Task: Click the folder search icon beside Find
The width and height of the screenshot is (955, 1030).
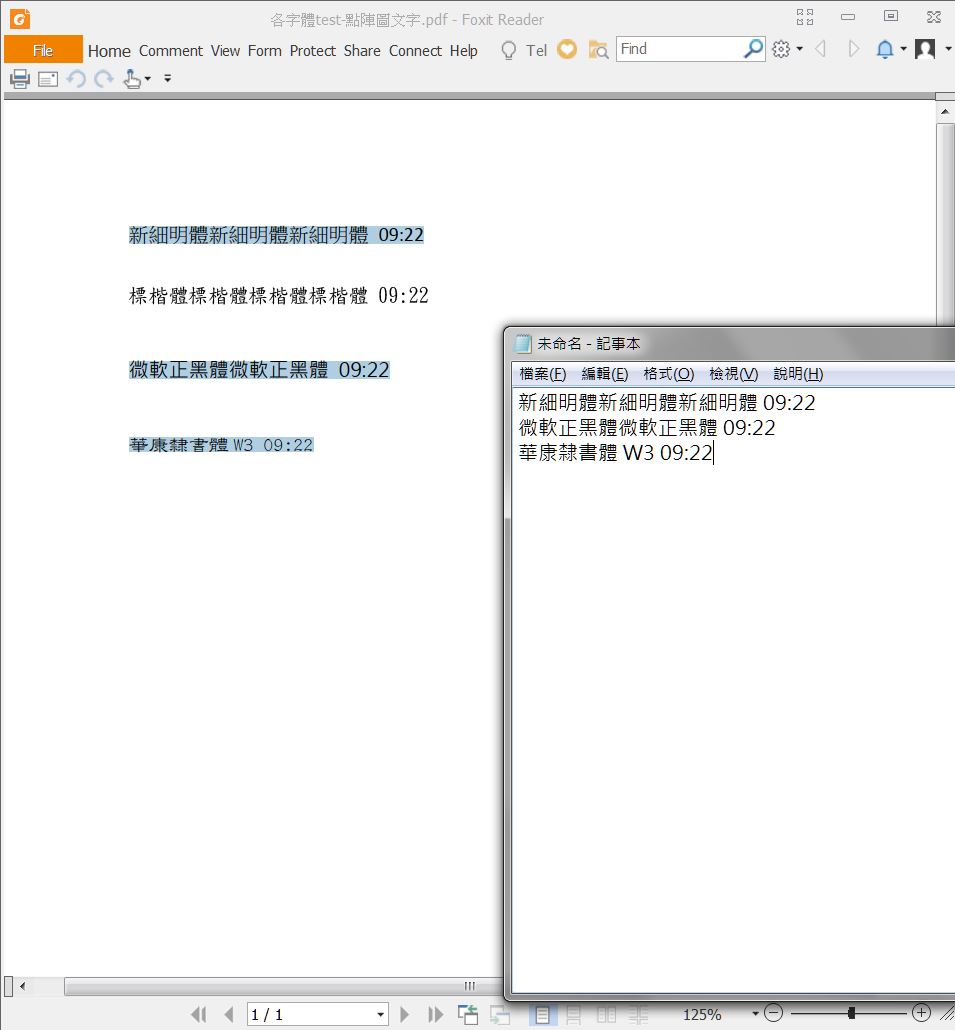Action: click(x=598, y=50)
